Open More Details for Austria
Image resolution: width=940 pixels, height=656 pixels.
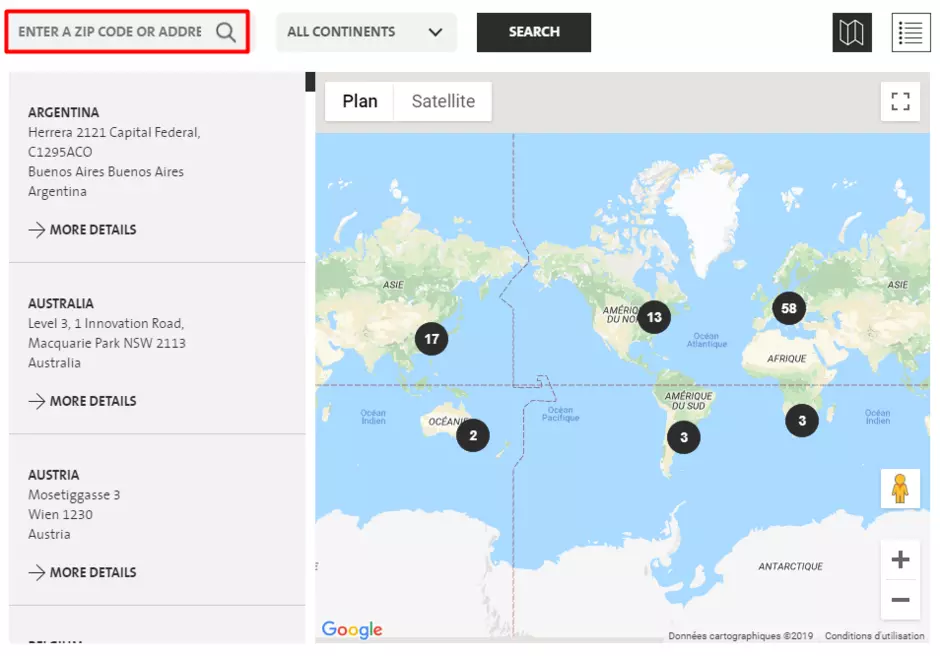(x=82, y=573)
